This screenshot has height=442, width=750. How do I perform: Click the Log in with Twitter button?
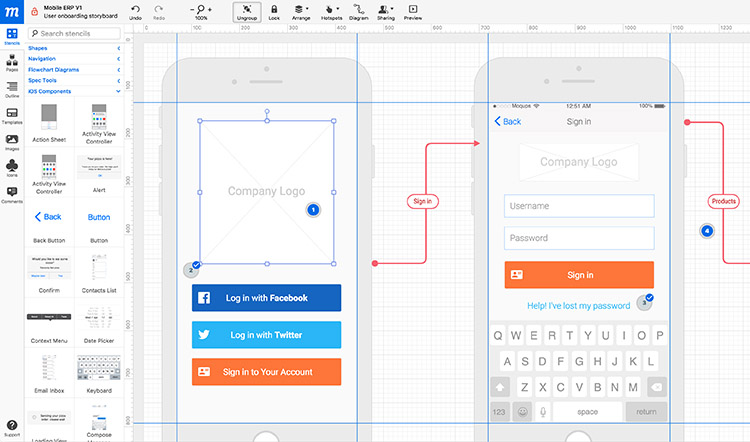pyautogui.click(x=266, y=335)
